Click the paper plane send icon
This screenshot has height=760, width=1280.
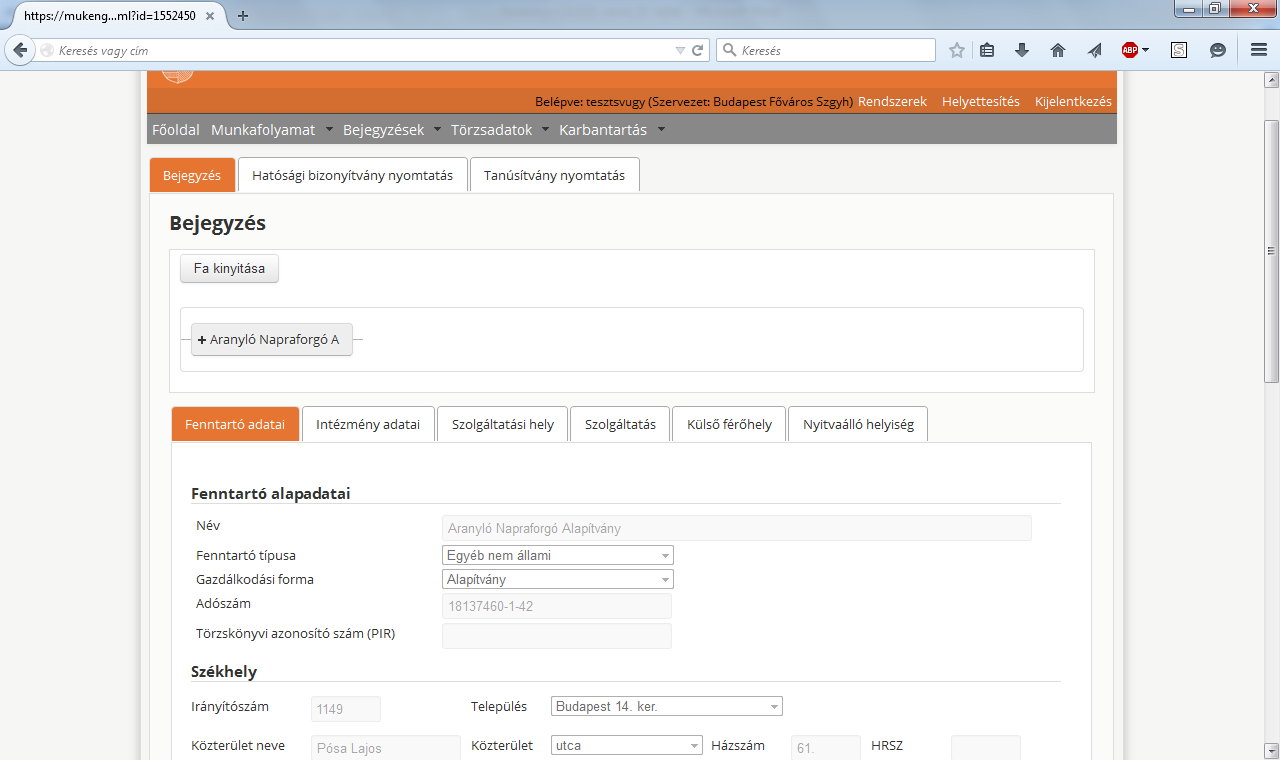click(1094, 50)
